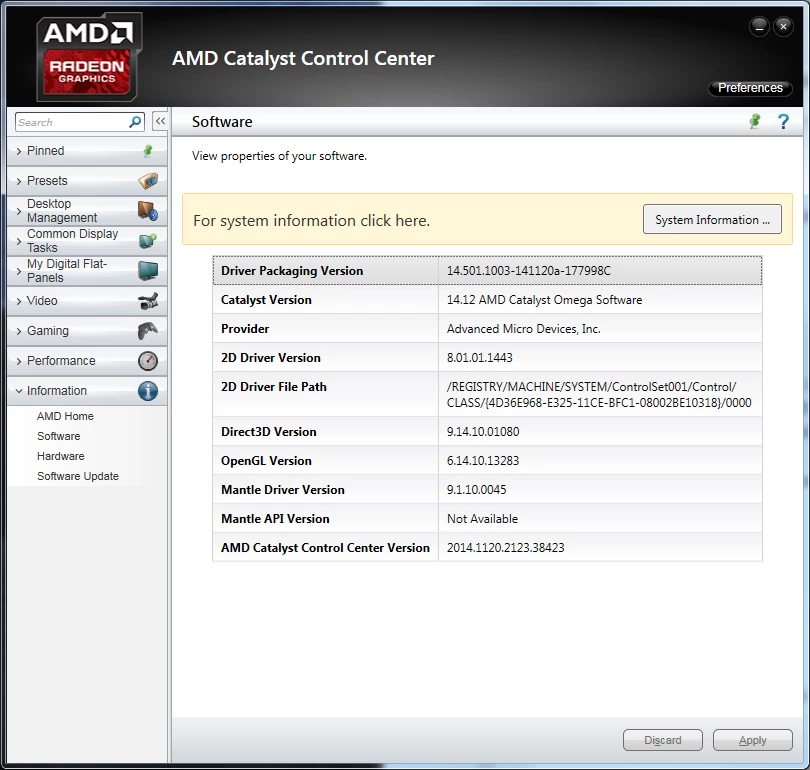This screenshot has width=810, height=770.
Task: Click the value 14.501.1003-141120a-177998C
Action: [528, 271]
